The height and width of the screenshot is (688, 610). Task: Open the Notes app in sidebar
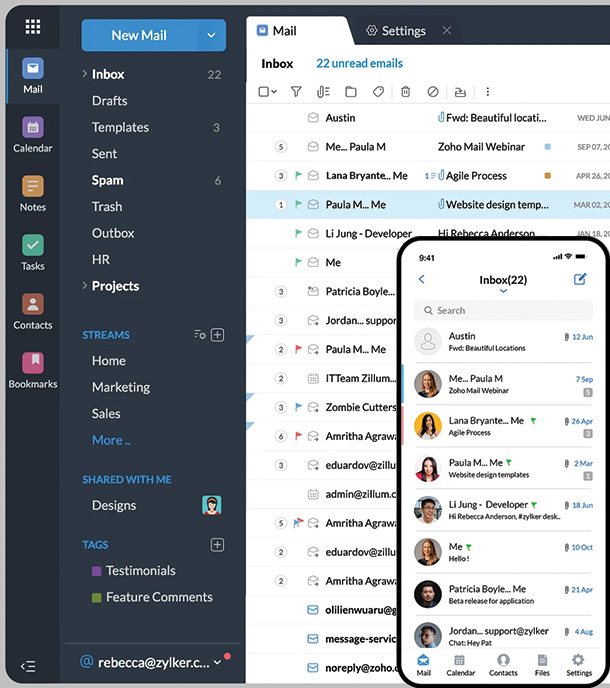click(x=32, y=194)
